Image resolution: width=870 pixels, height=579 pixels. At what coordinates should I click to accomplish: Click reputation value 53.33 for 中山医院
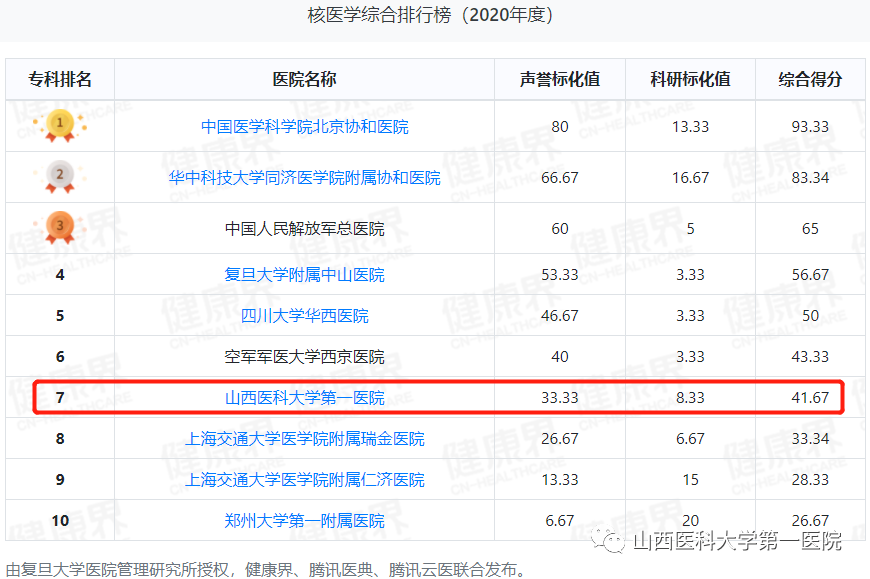(x=560, y=275)
